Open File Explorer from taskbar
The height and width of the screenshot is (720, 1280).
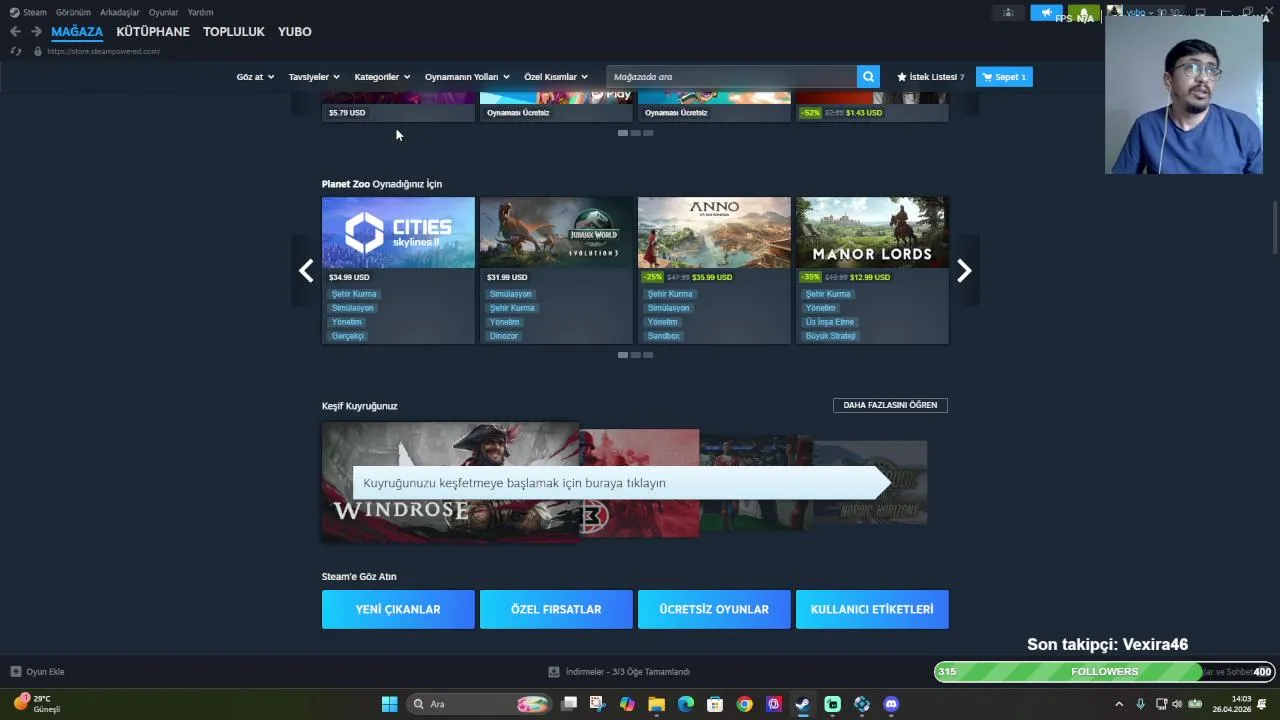(656, 704)
